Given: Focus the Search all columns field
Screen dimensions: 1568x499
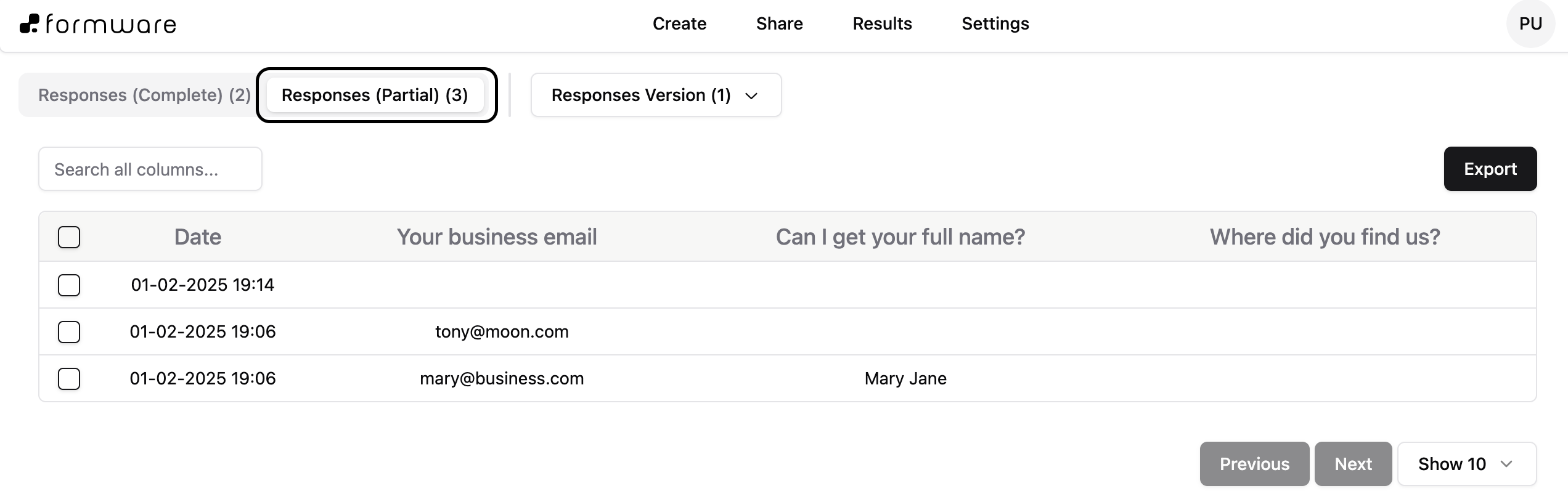Looking at the screenshot, I should [x=150, y=169].
